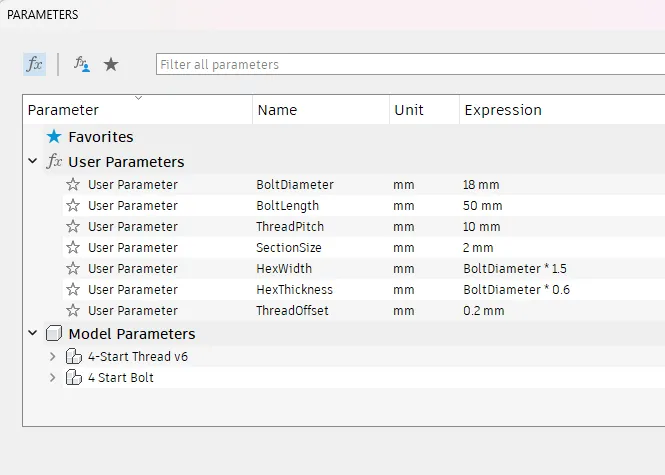Collapse the User Parameters group
This screenshot has height=475, width=665.
pyautogui.click(x=33, y=162)
